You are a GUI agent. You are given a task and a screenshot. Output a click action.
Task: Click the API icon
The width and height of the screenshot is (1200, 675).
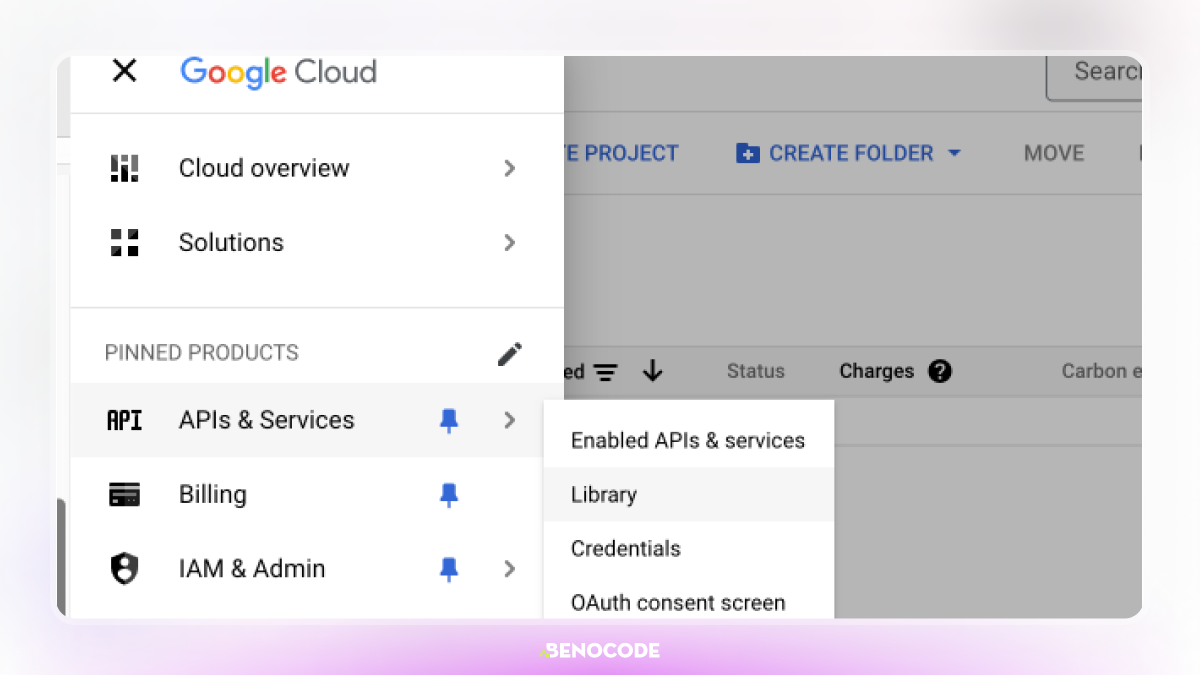[x=124, y=421]
